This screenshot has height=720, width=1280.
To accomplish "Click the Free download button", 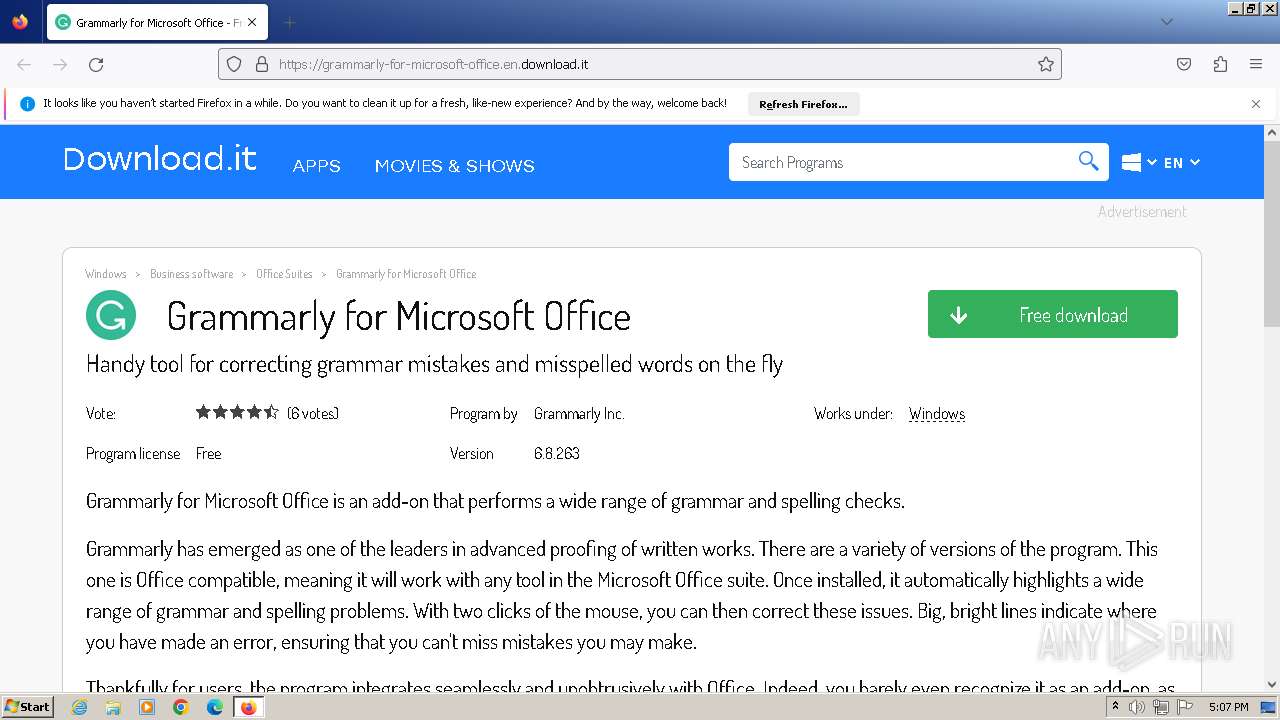I will [1053, 314].
